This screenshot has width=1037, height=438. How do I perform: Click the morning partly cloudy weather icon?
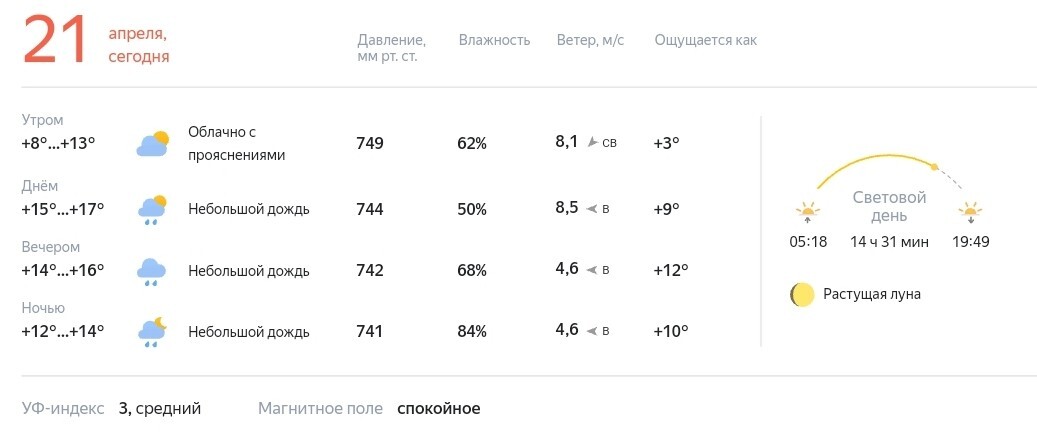[153, 144]
